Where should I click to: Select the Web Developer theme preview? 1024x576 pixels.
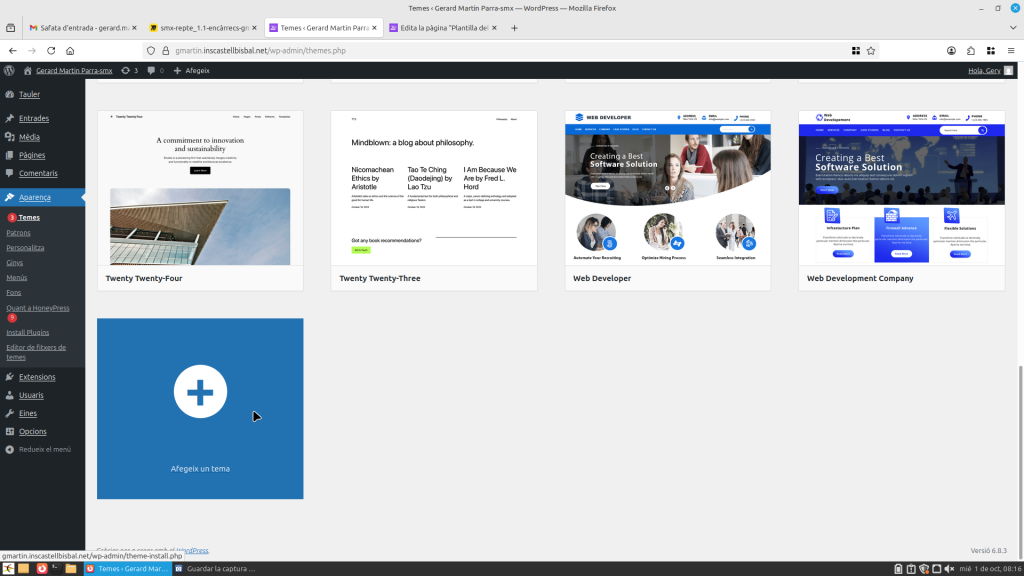tap(668, 188)
